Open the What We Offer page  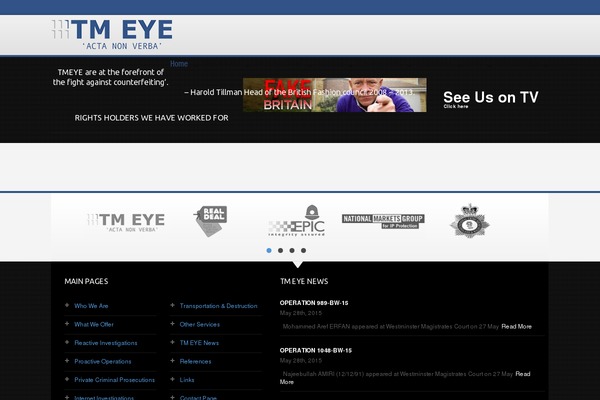(x=94, y=324)
